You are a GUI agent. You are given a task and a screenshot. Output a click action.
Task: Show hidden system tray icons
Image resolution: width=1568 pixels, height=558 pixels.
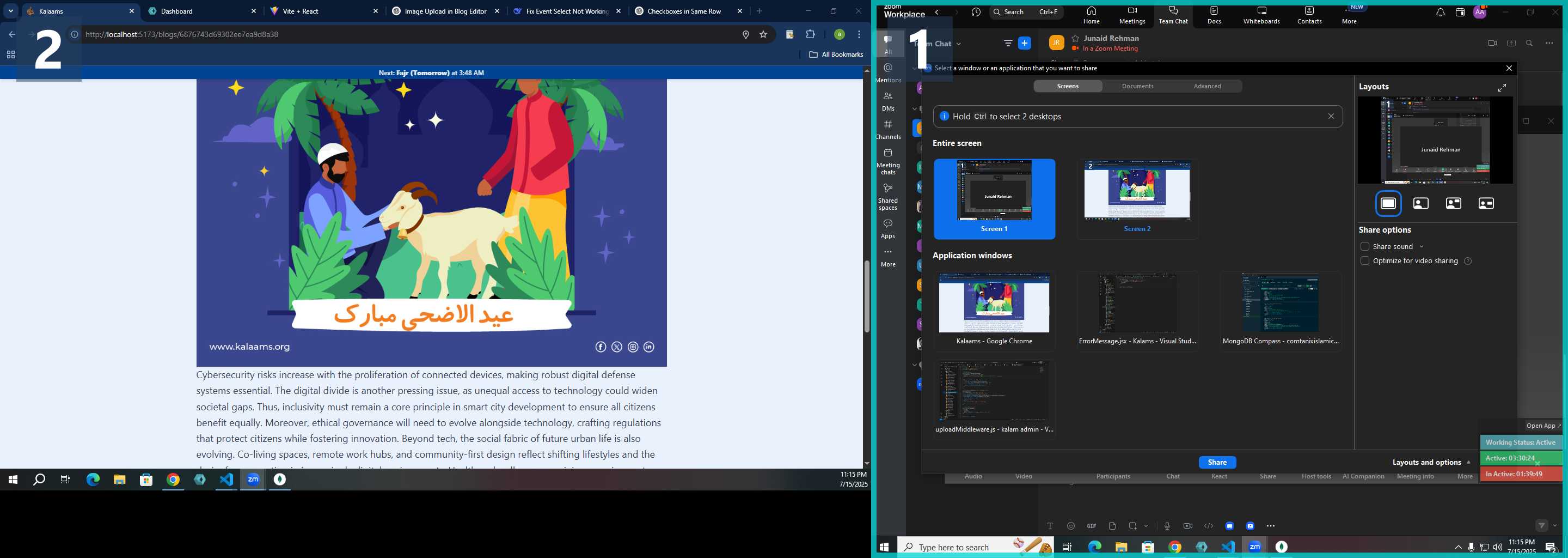click(1458, 547)
